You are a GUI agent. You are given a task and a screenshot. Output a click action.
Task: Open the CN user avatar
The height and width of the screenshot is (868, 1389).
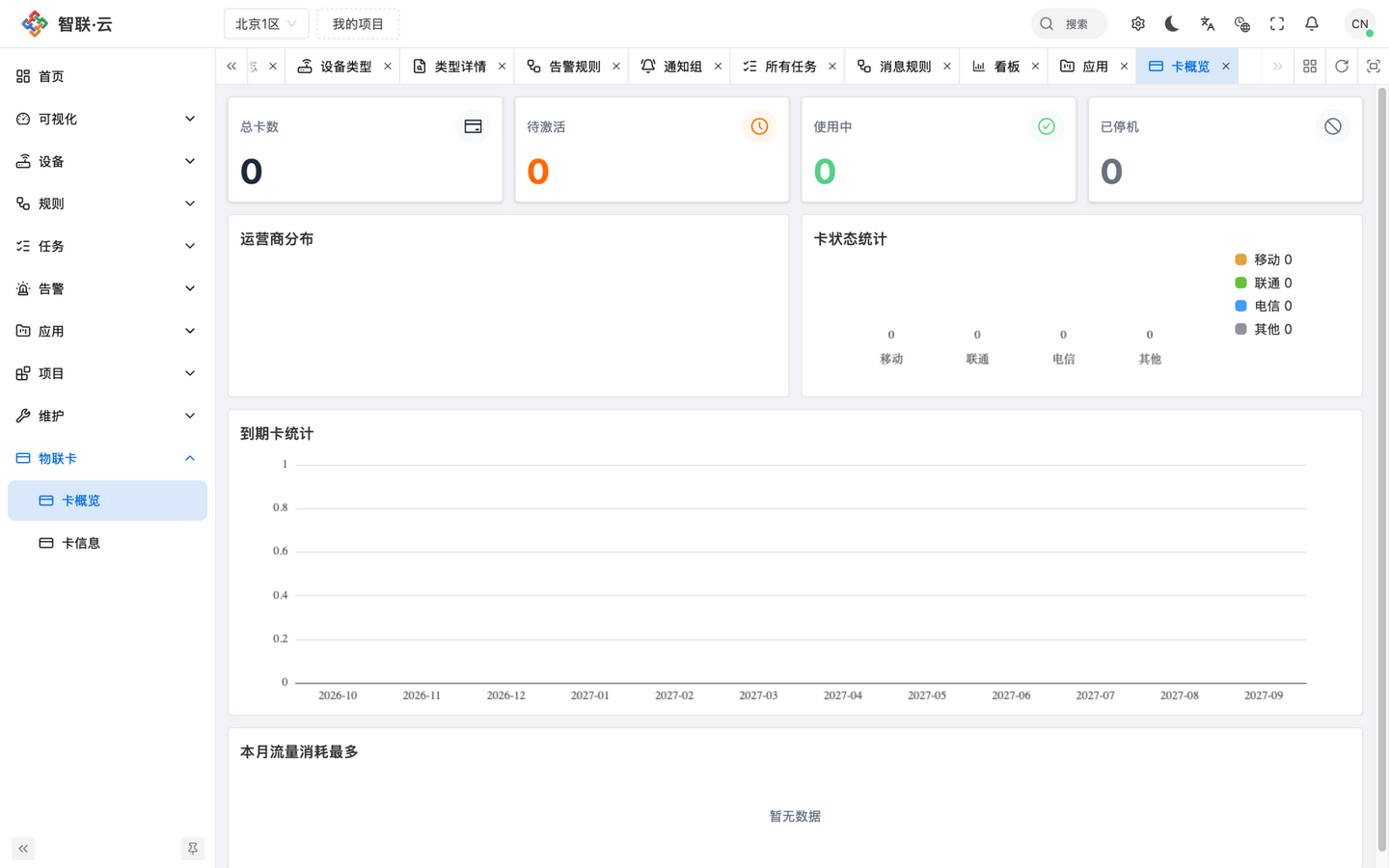(1360, 24)
